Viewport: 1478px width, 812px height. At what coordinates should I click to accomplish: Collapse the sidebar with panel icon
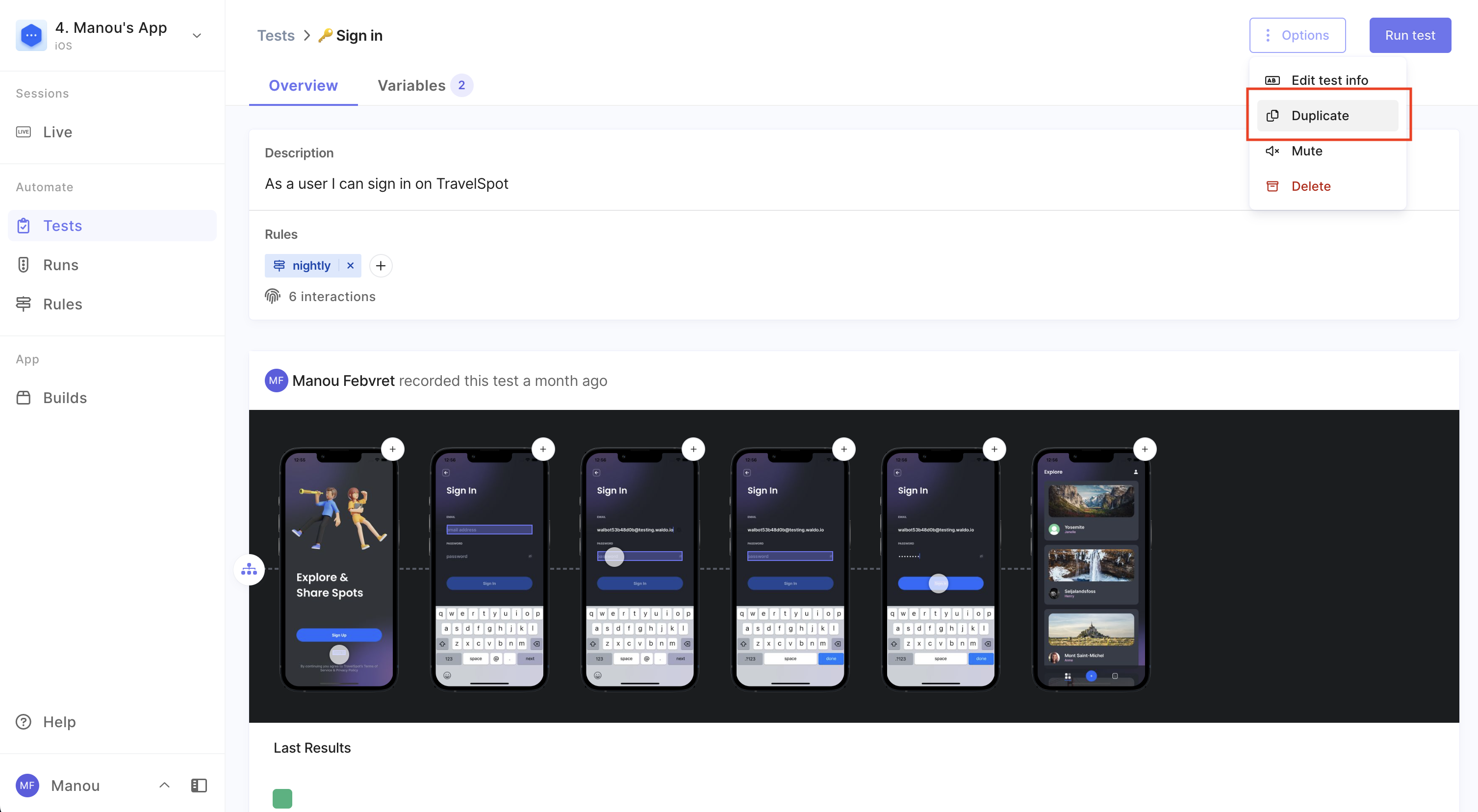pos(199,785)
